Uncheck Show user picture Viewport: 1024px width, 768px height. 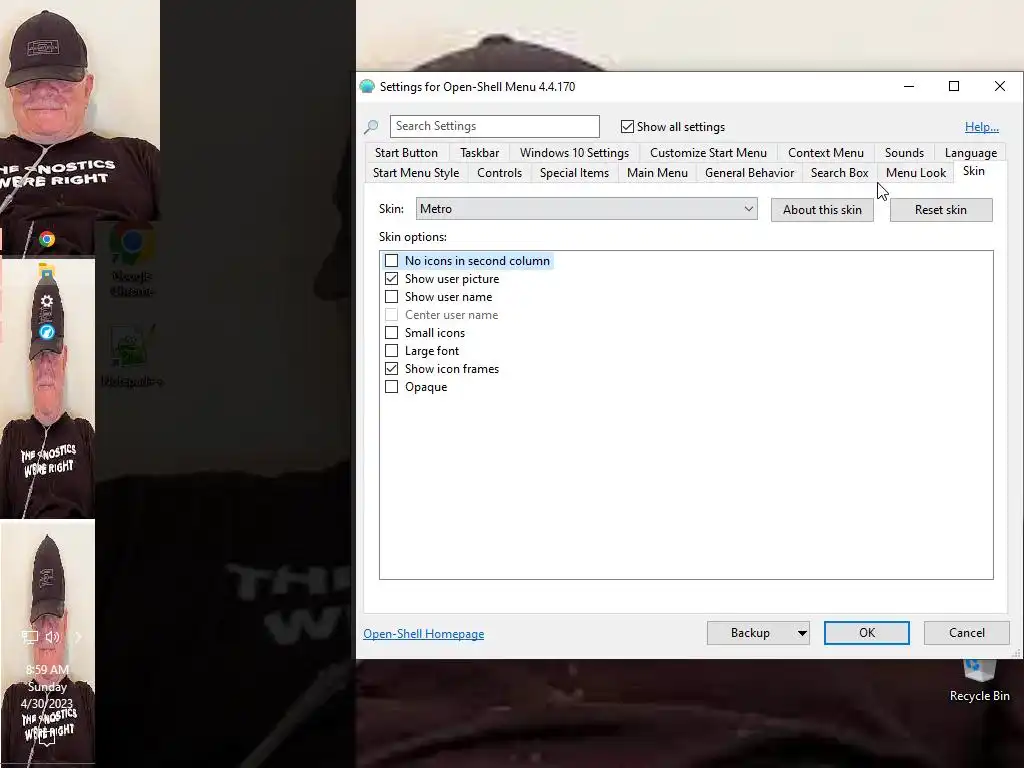[391, 279]
